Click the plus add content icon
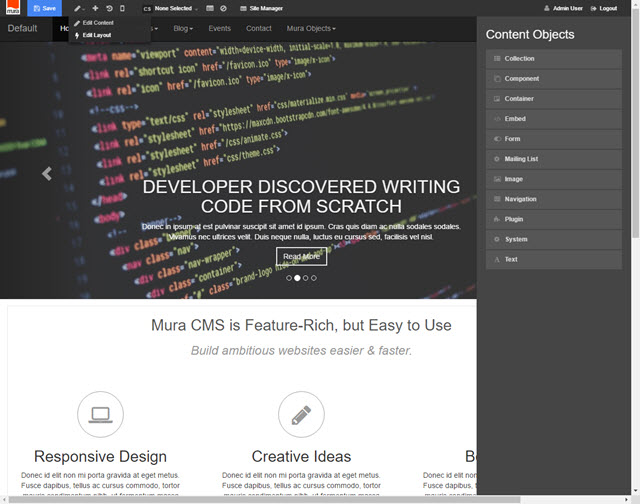The width and height of the screenshot is (640, 504). [95, 8]
